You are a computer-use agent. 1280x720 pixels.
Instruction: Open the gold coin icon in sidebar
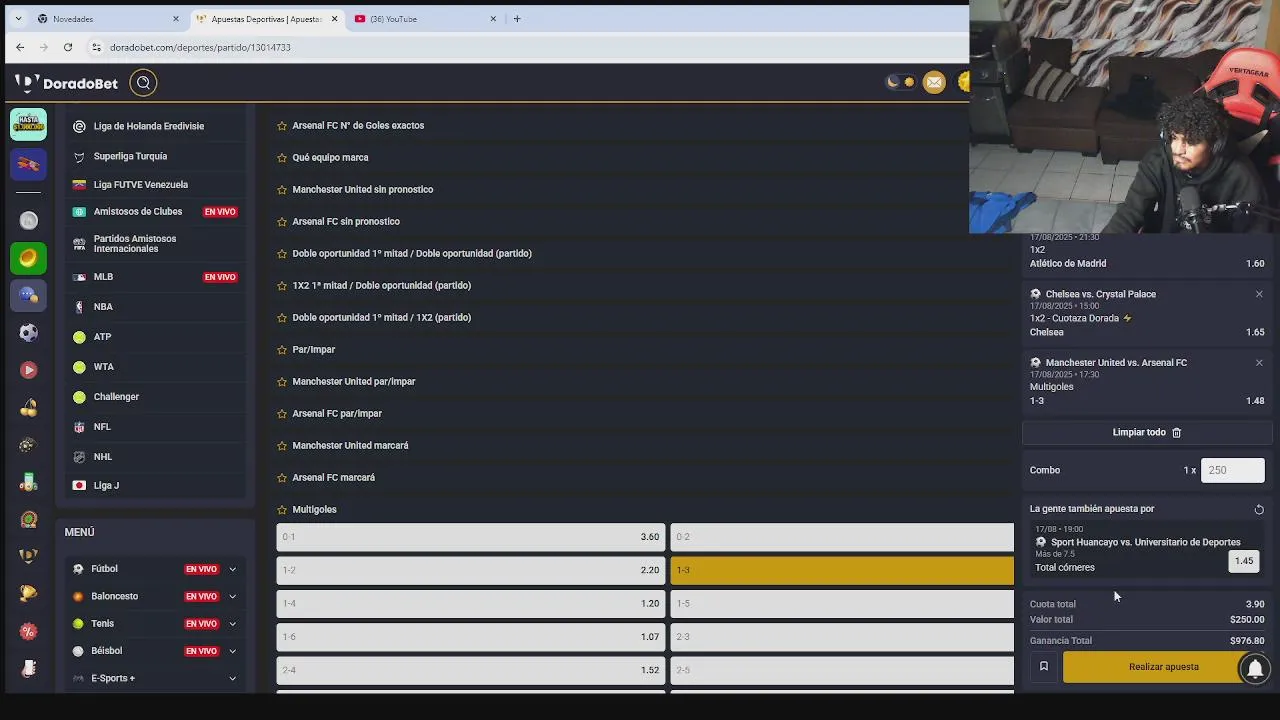[x=28, y=258]
